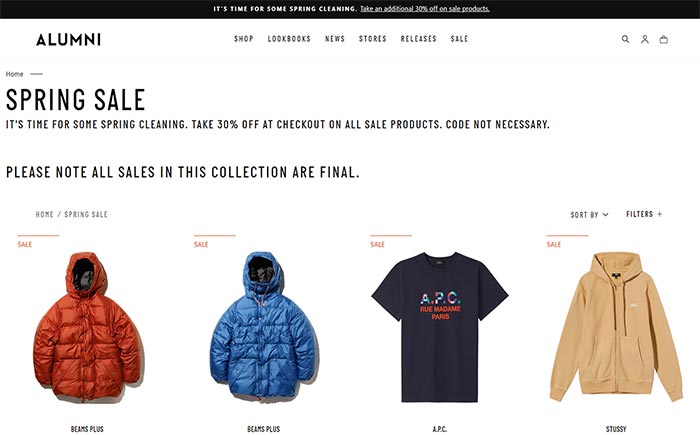The image size is (700, 435).
Task: Select Sale in the top navigation
Action: click(459, 39)
